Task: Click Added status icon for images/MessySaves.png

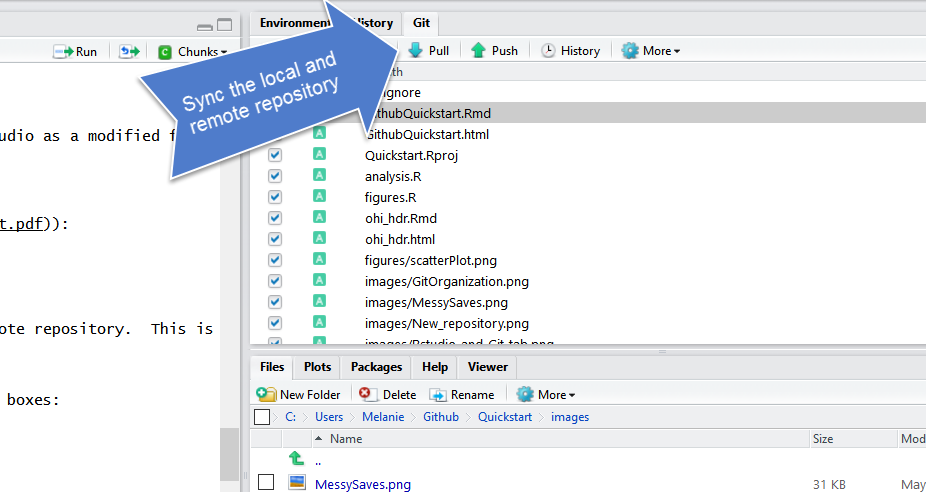Action: tap(319, 301)
